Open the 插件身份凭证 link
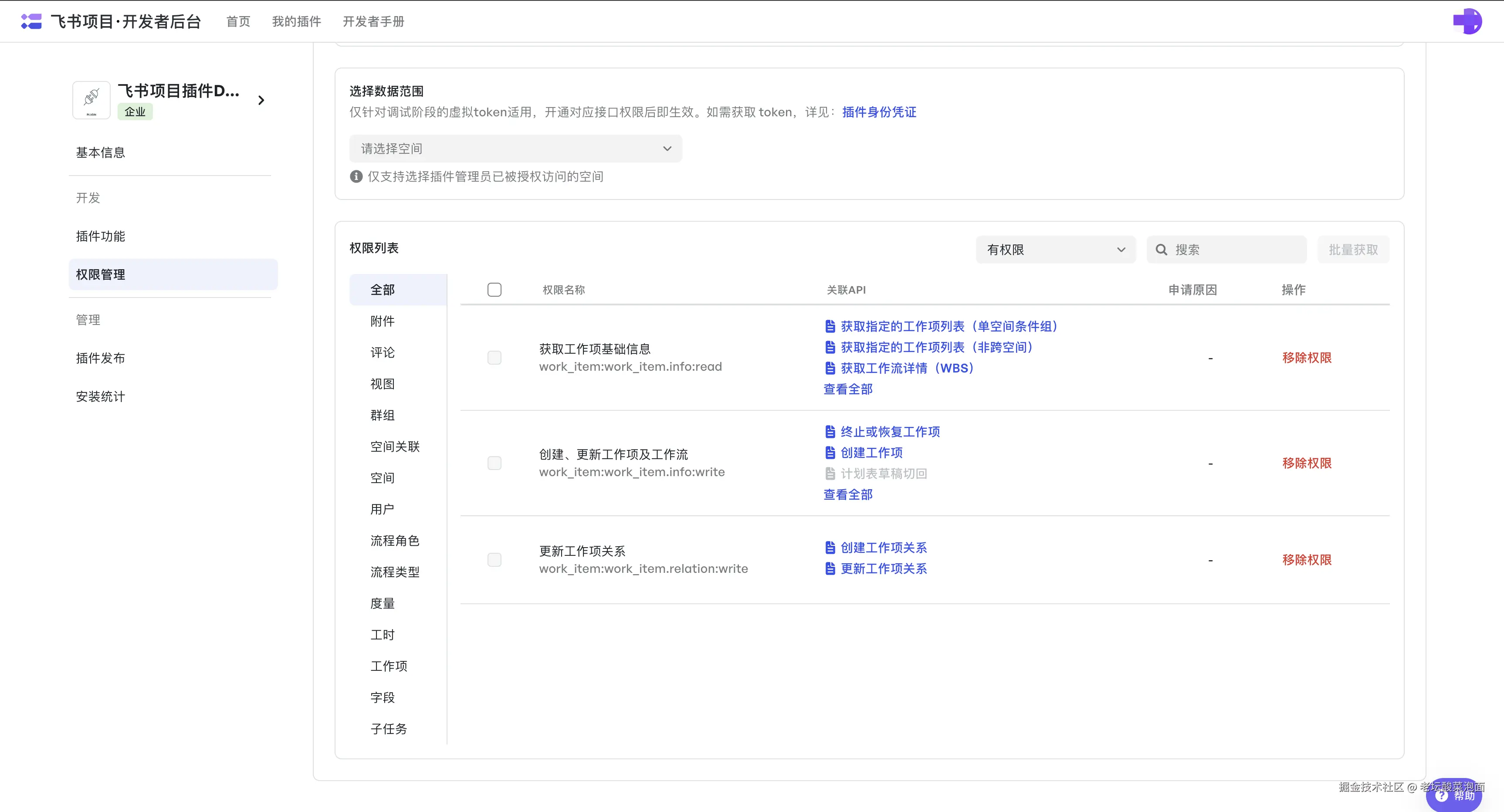1504x812 pixels. [879, 112]
